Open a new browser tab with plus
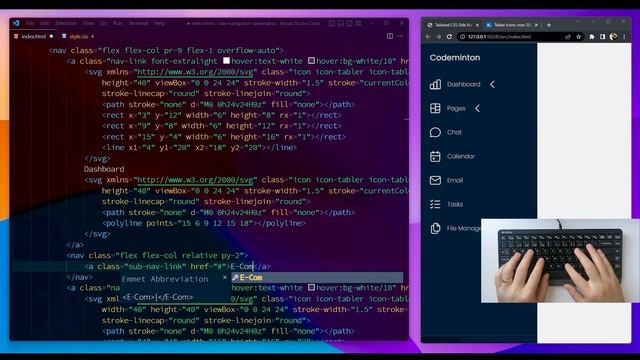The height and width of the screenshot is (360, 640). tap(549, 25)
